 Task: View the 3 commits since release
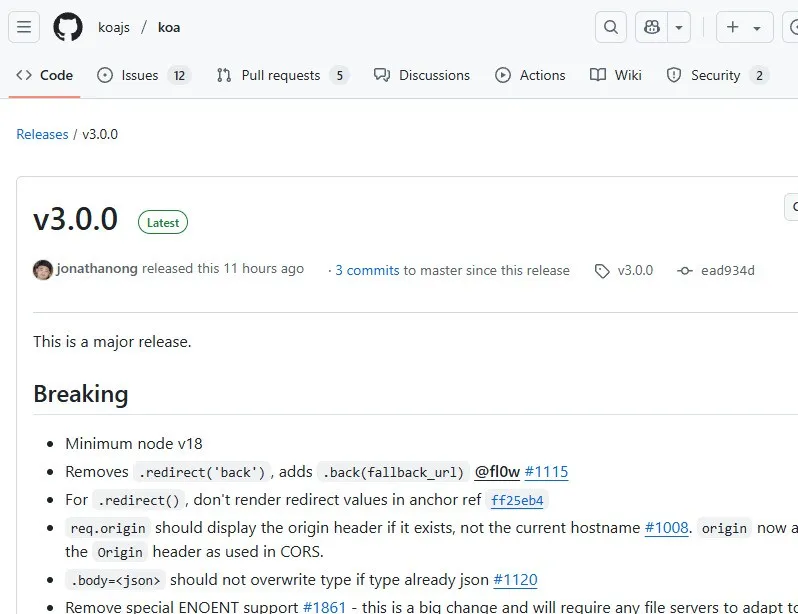pyautogui.click(x=367, y=270)
